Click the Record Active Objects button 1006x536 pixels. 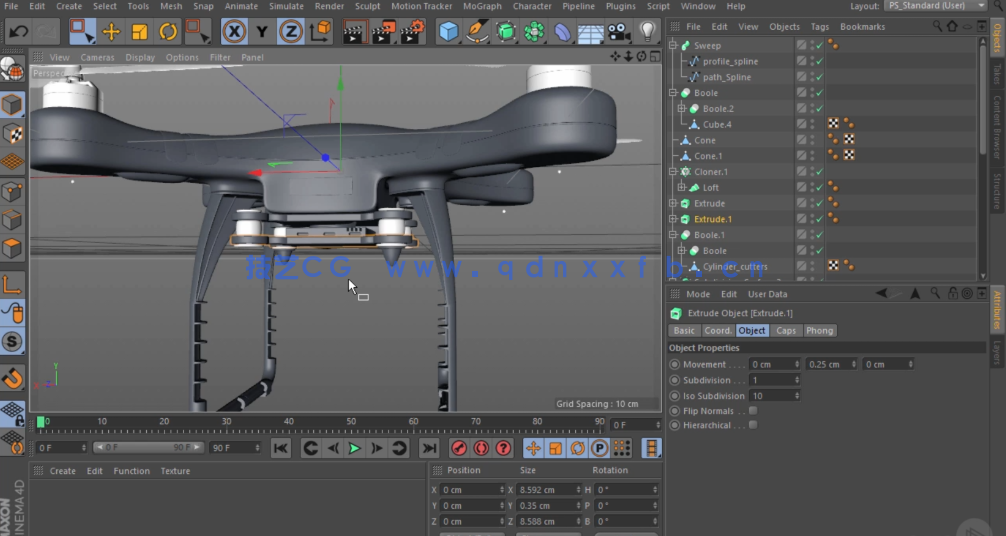pyautogui.click(x=459, y=448)
